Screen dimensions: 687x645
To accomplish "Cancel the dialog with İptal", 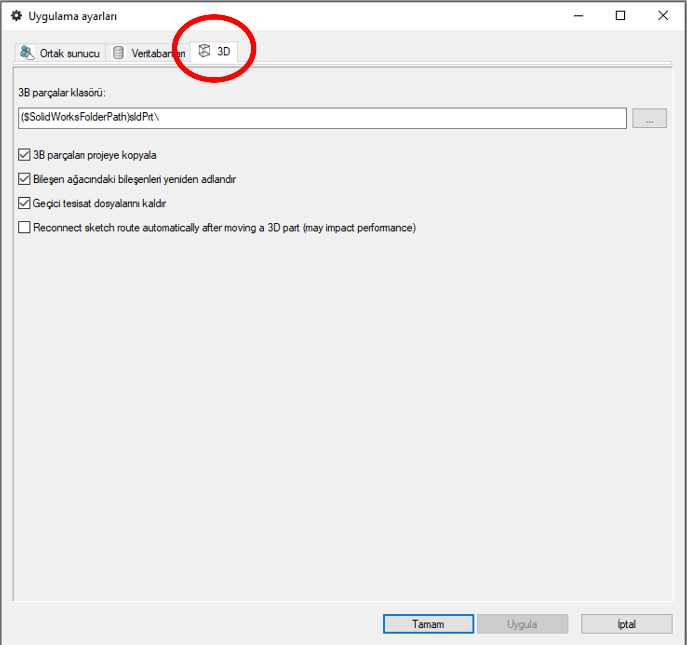I will (626, 624).
